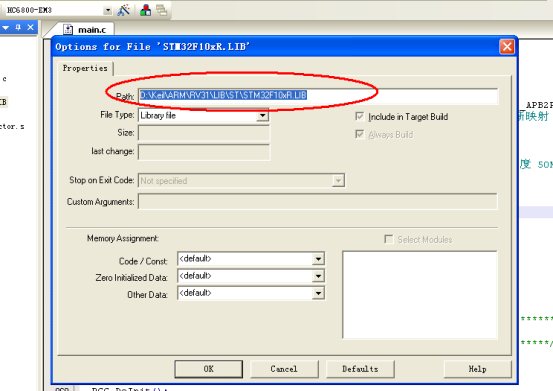Expand the Zero Initialized Data dropdown
Image resolution: width=553 pixels, height=391 pixels.
click(318, 276)
